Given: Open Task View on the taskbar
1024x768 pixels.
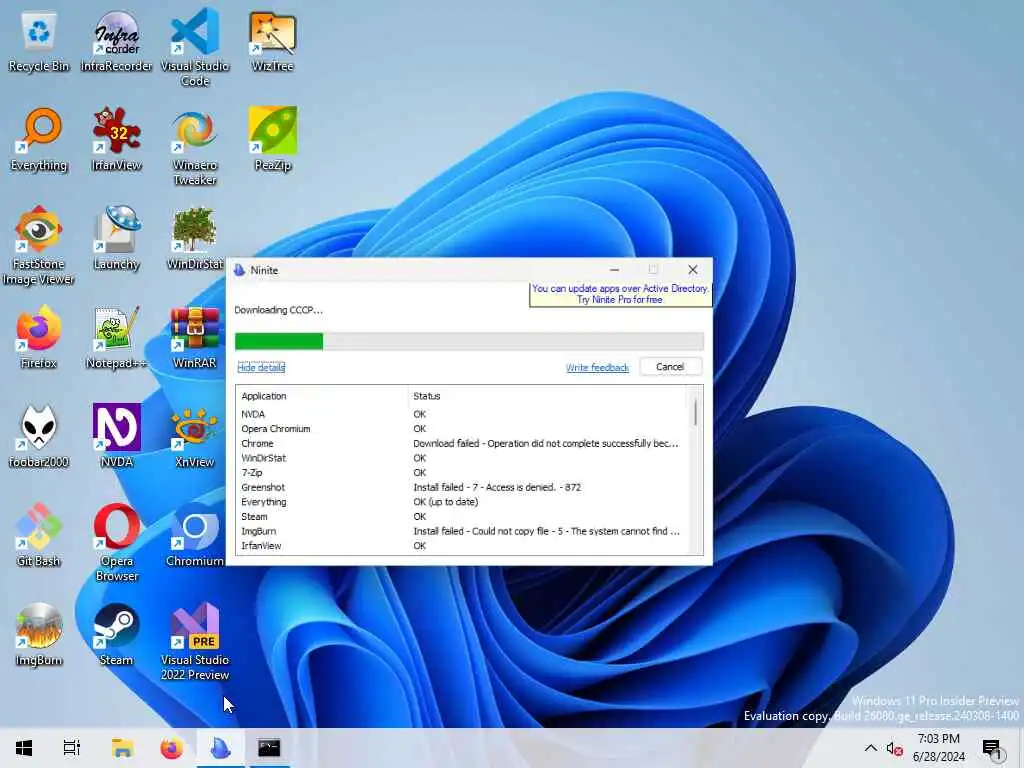Looking at the screenshot, I should coord(72,748).
